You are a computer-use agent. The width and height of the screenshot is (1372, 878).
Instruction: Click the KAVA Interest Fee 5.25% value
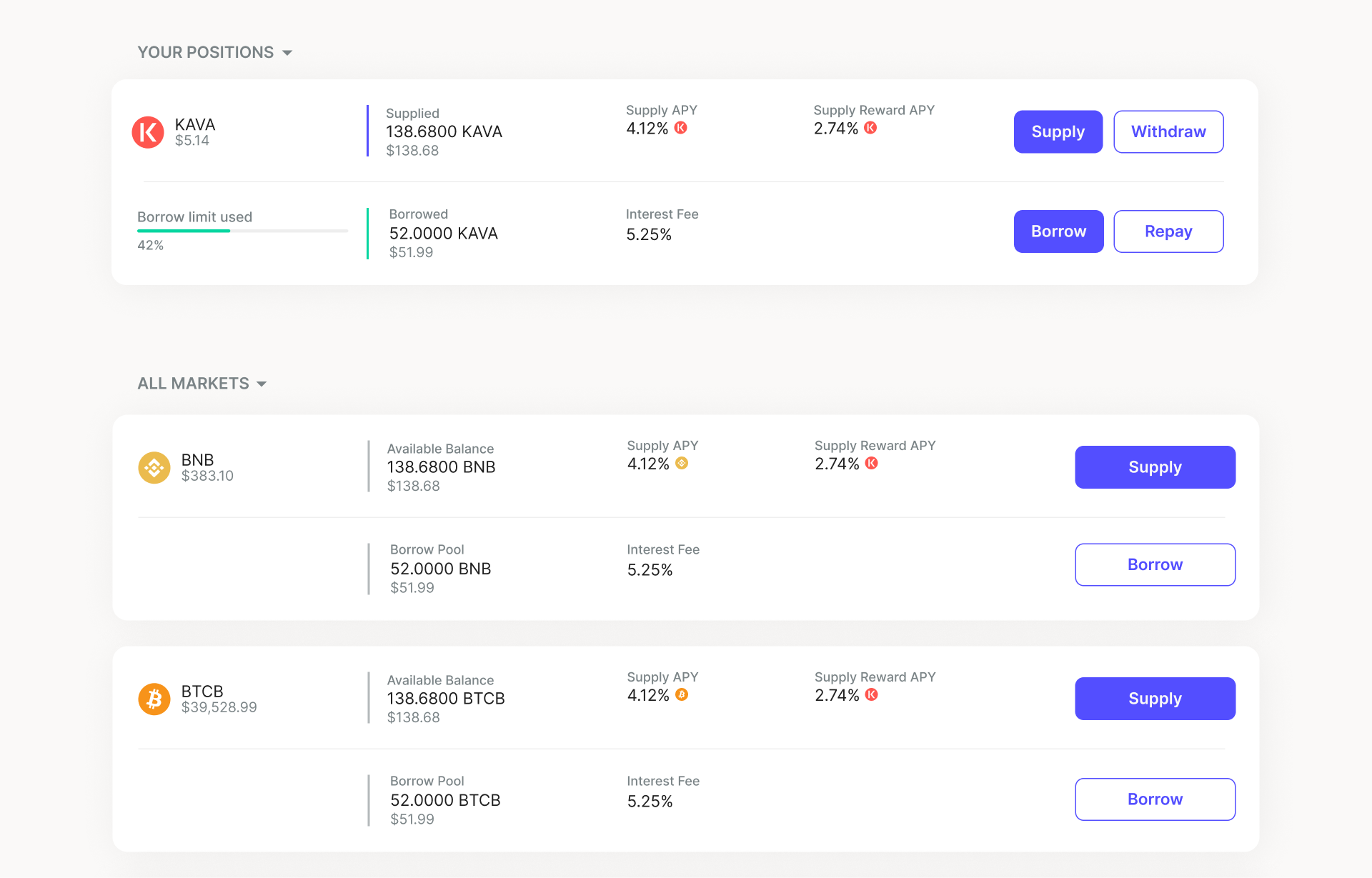649,234
